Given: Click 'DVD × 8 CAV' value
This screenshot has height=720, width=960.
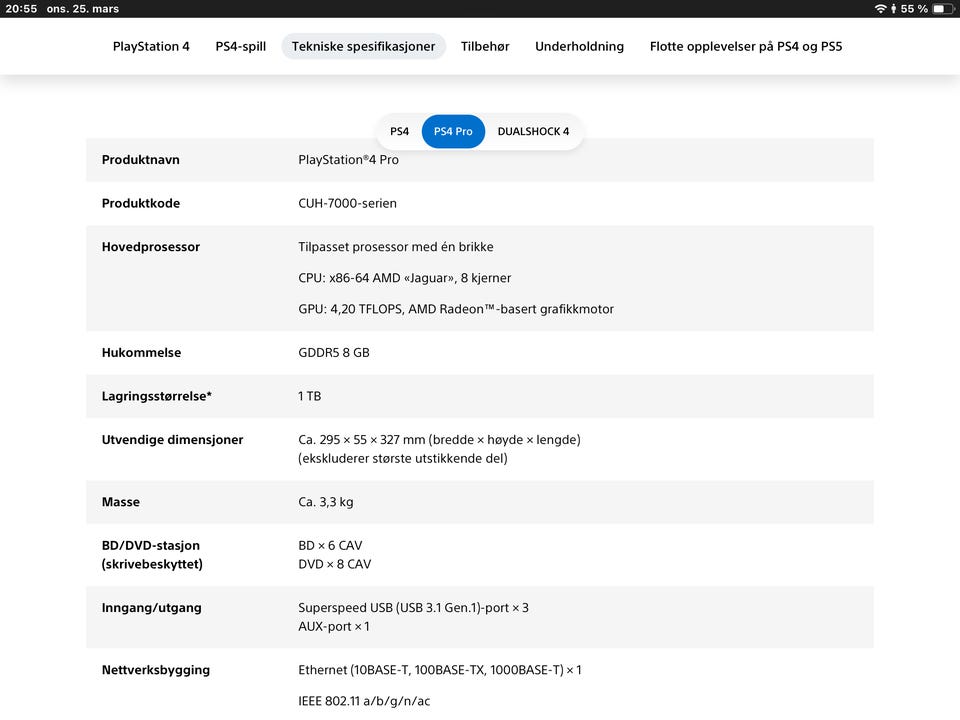Looking at the screenshot, I should 334,564.
